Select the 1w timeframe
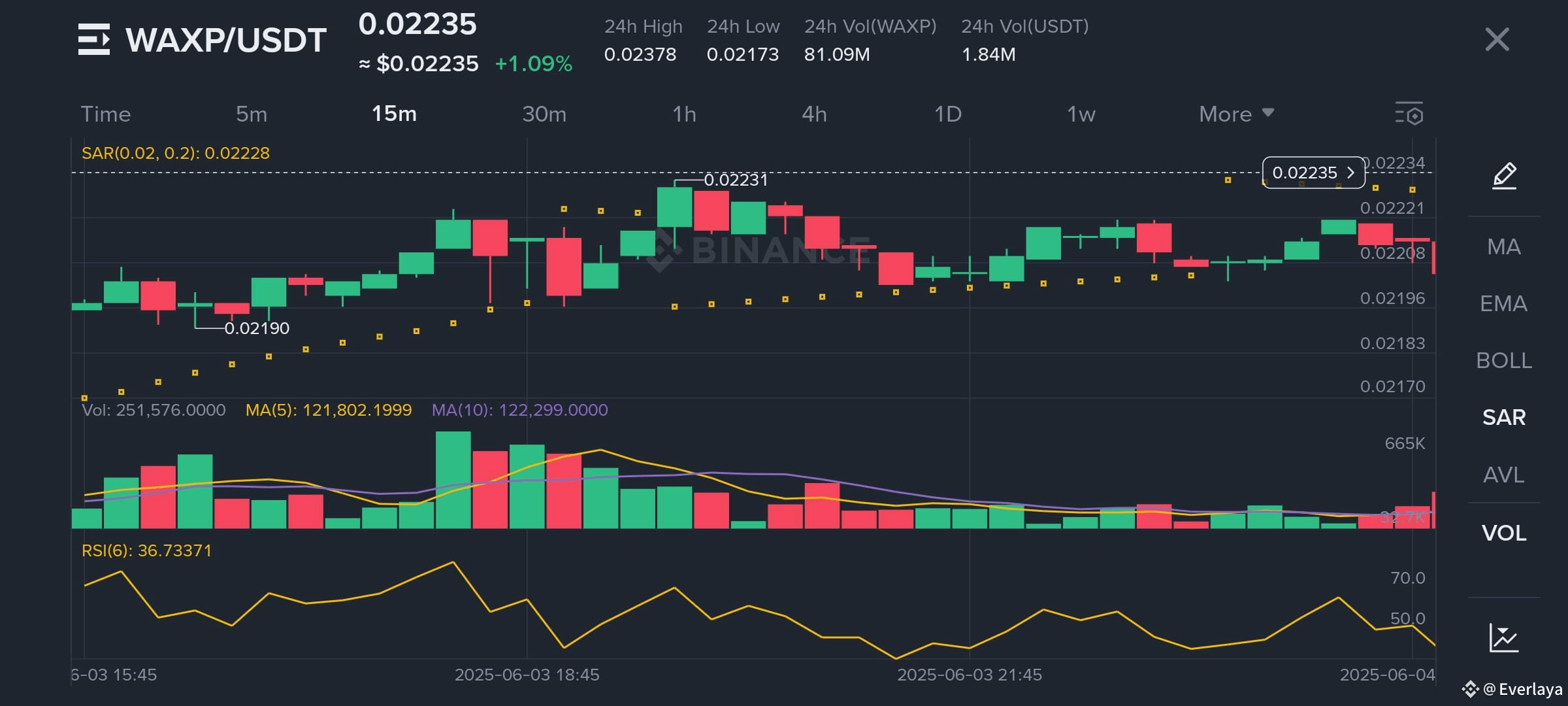The image size is (1568, 706). tap(1081, 114)
